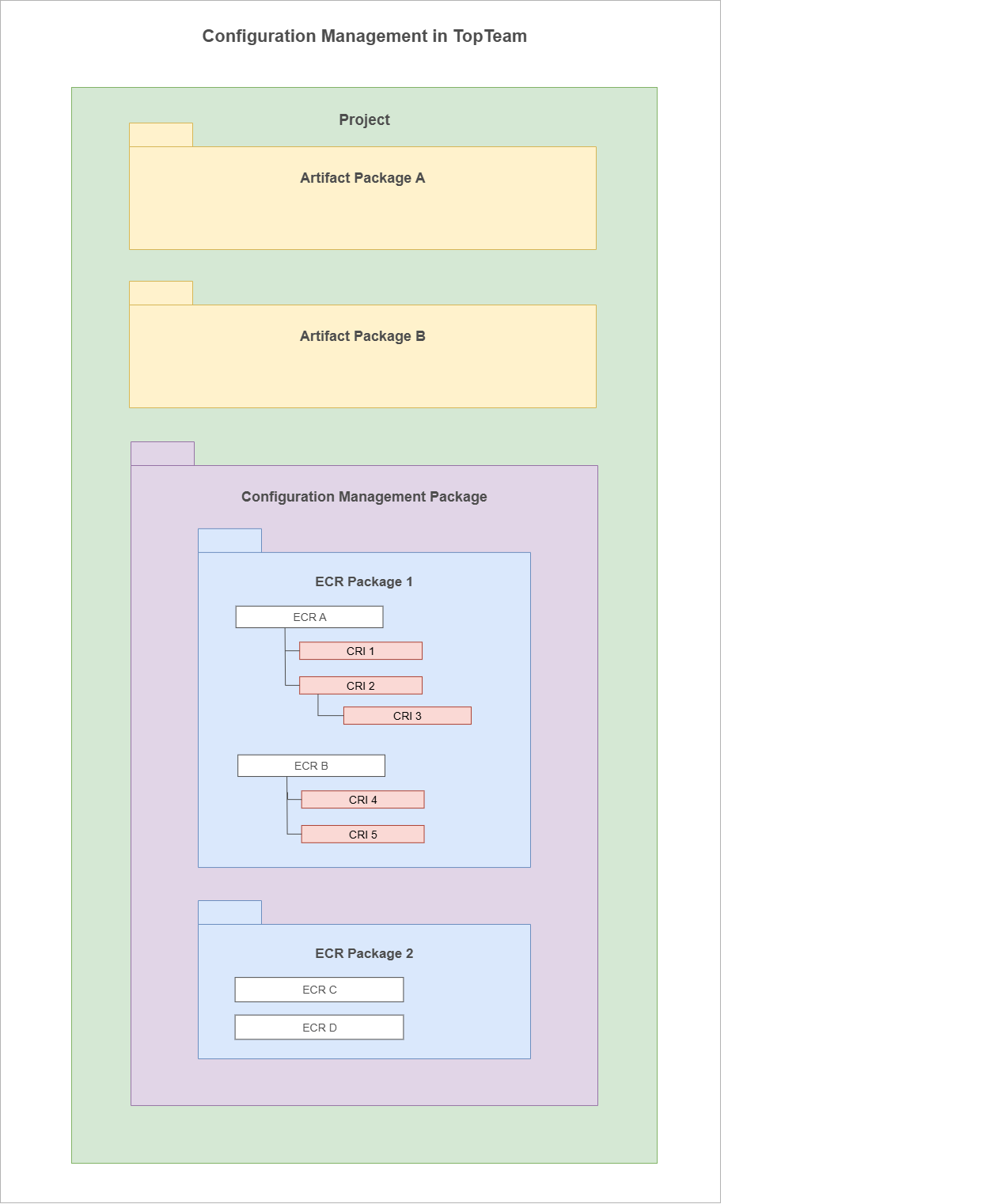Select the Artifact Package B label
Image resolution: width=982 pixels, height=1204 pixels.
(x=362, y=336)
